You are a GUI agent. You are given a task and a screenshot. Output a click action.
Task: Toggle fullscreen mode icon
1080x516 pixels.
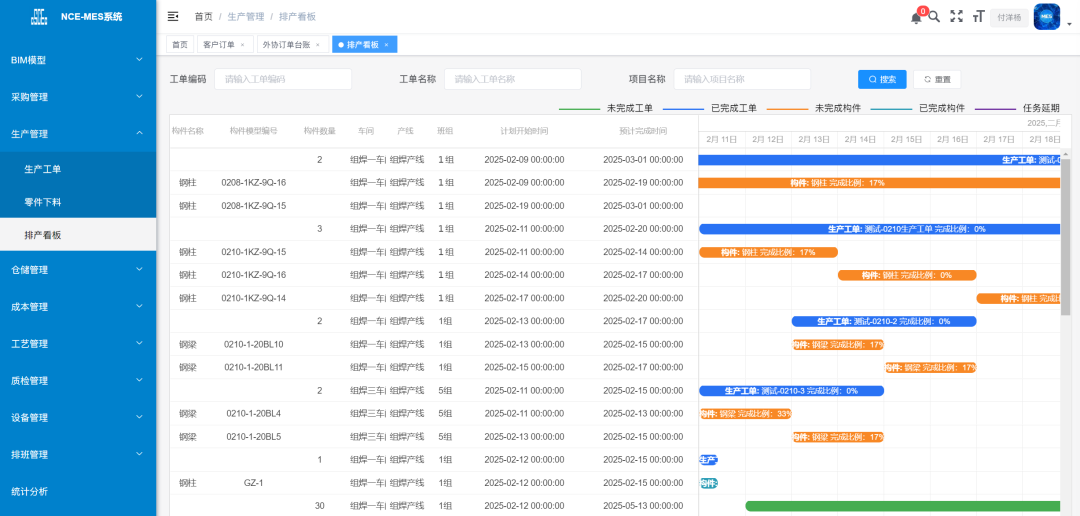956,17
